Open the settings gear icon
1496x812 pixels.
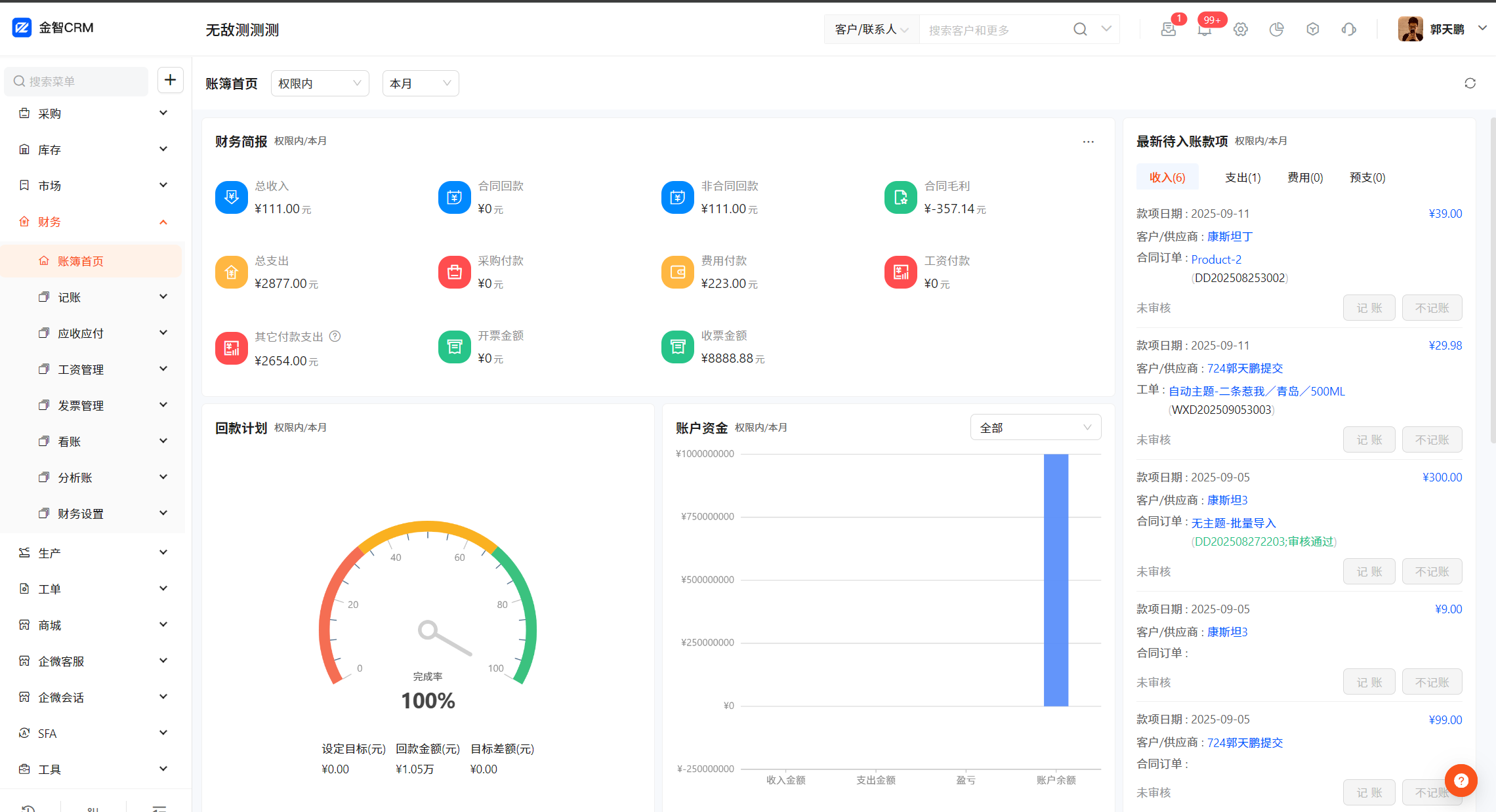click(x=1240, y=30)
